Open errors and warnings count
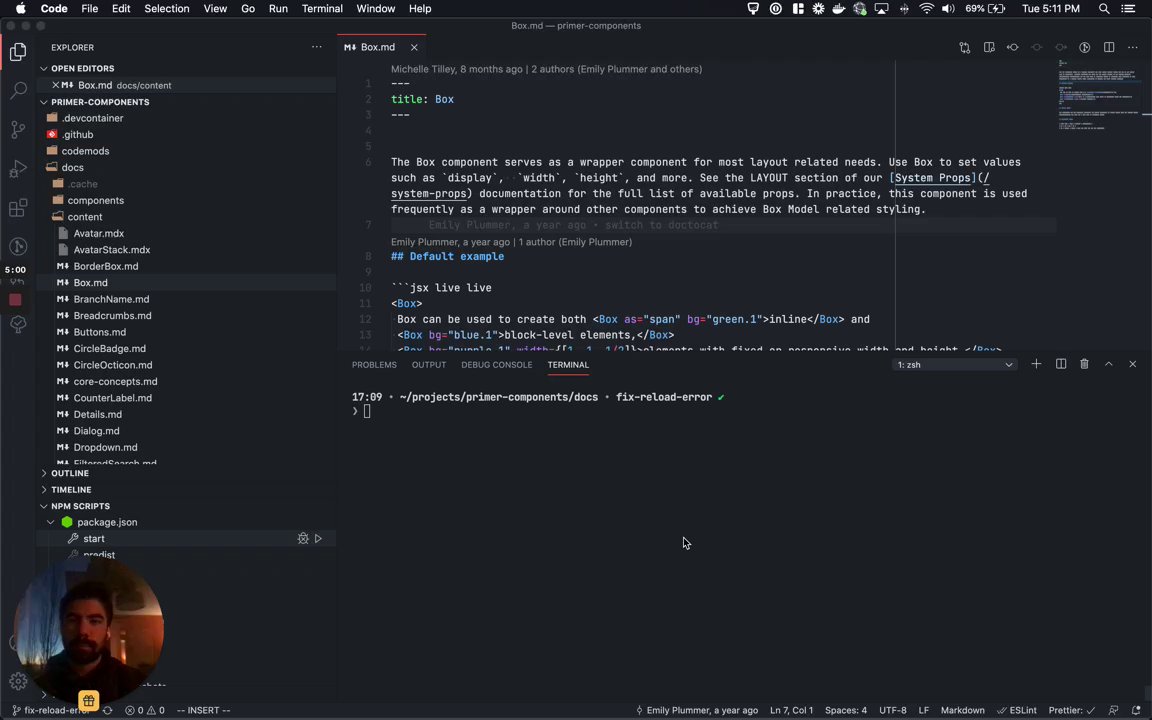 coord(145,710)
